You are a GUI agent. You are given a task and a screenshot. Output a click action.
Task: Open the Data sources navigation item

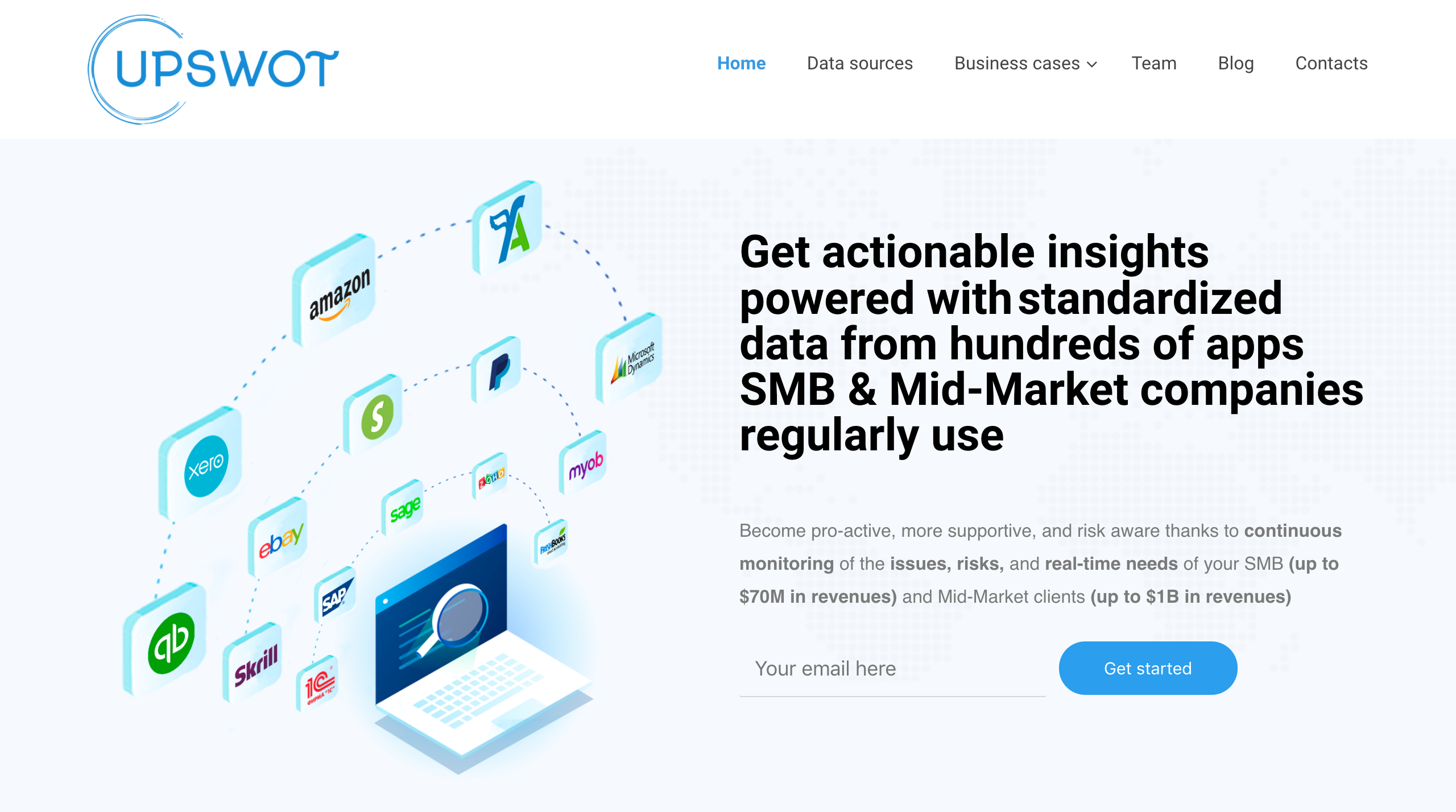[x=859, y=63]
